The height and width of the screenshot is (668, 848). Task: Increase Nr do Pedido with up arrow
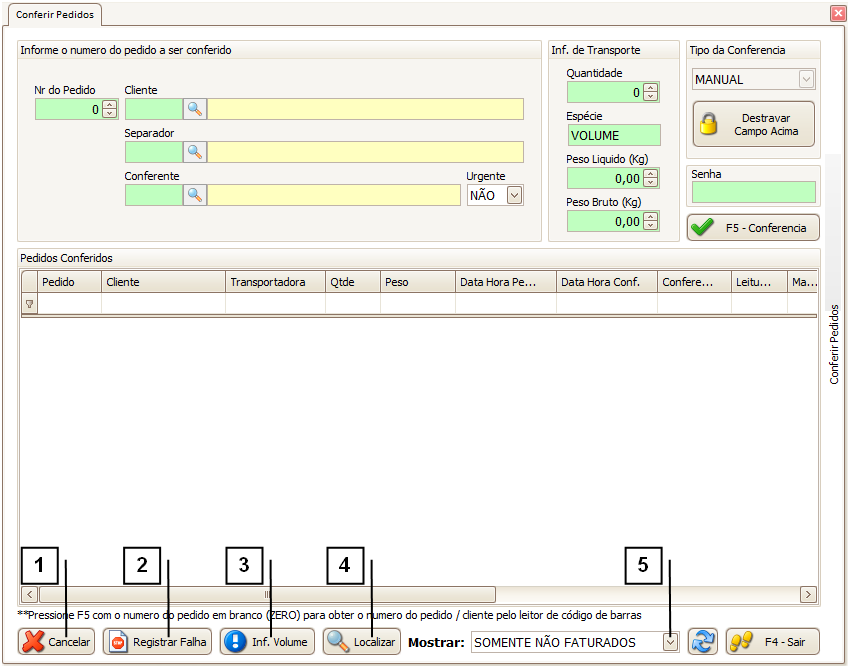pos(110,105)
